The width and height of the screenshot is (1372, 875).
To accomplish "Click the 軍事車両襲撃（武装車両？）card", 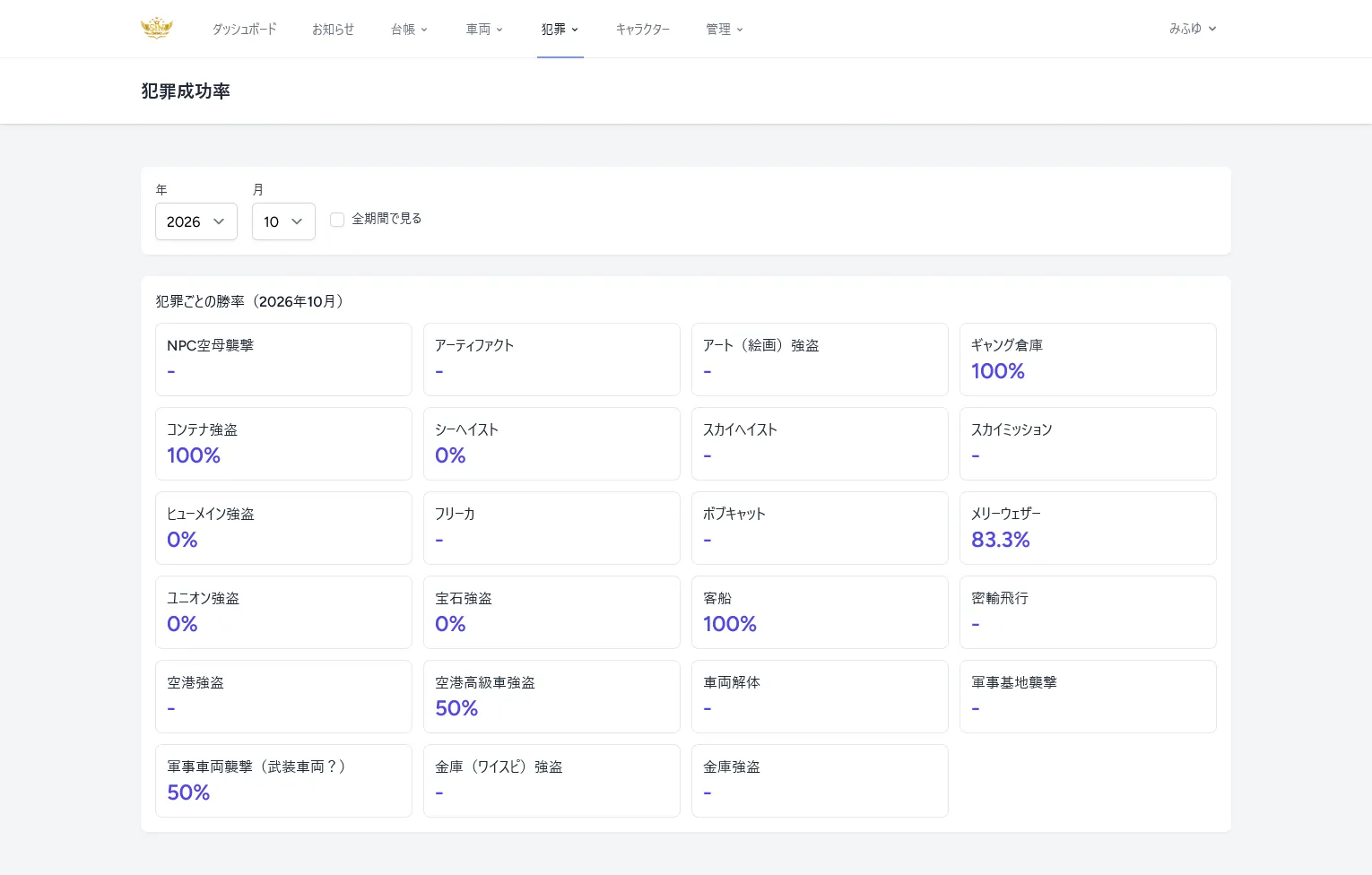I will point(283,781).
